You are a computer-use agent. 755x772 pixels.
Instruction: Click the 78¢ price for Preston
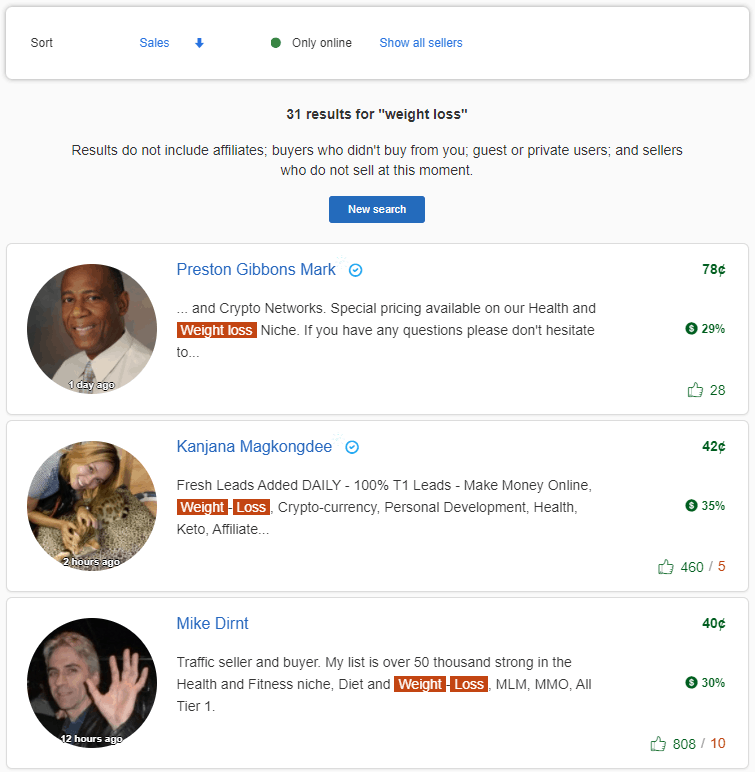click(713, 270)
